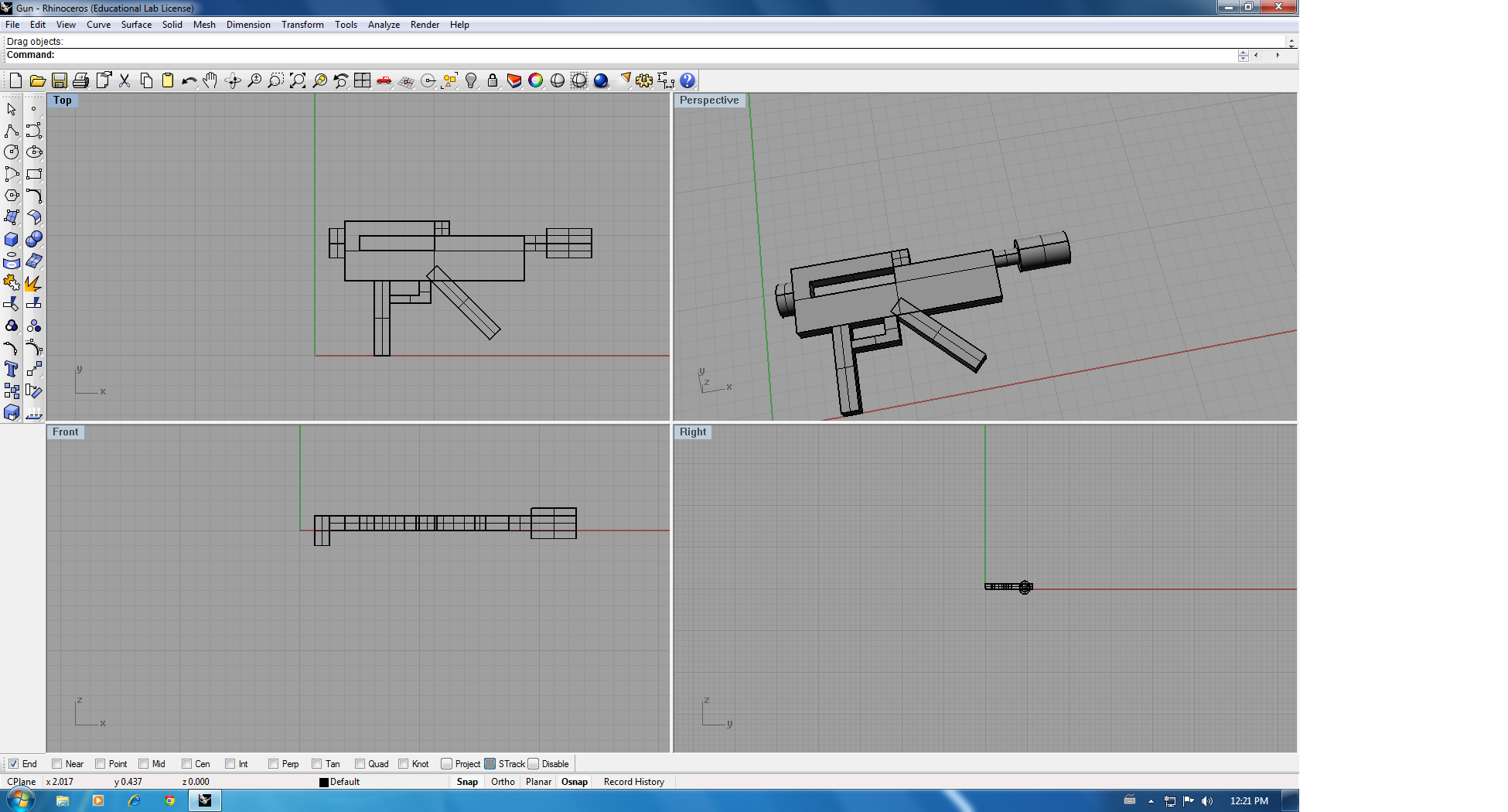Open the Curve menu
This screenshot has width=1508, height=812.
(x=98, y=25)
